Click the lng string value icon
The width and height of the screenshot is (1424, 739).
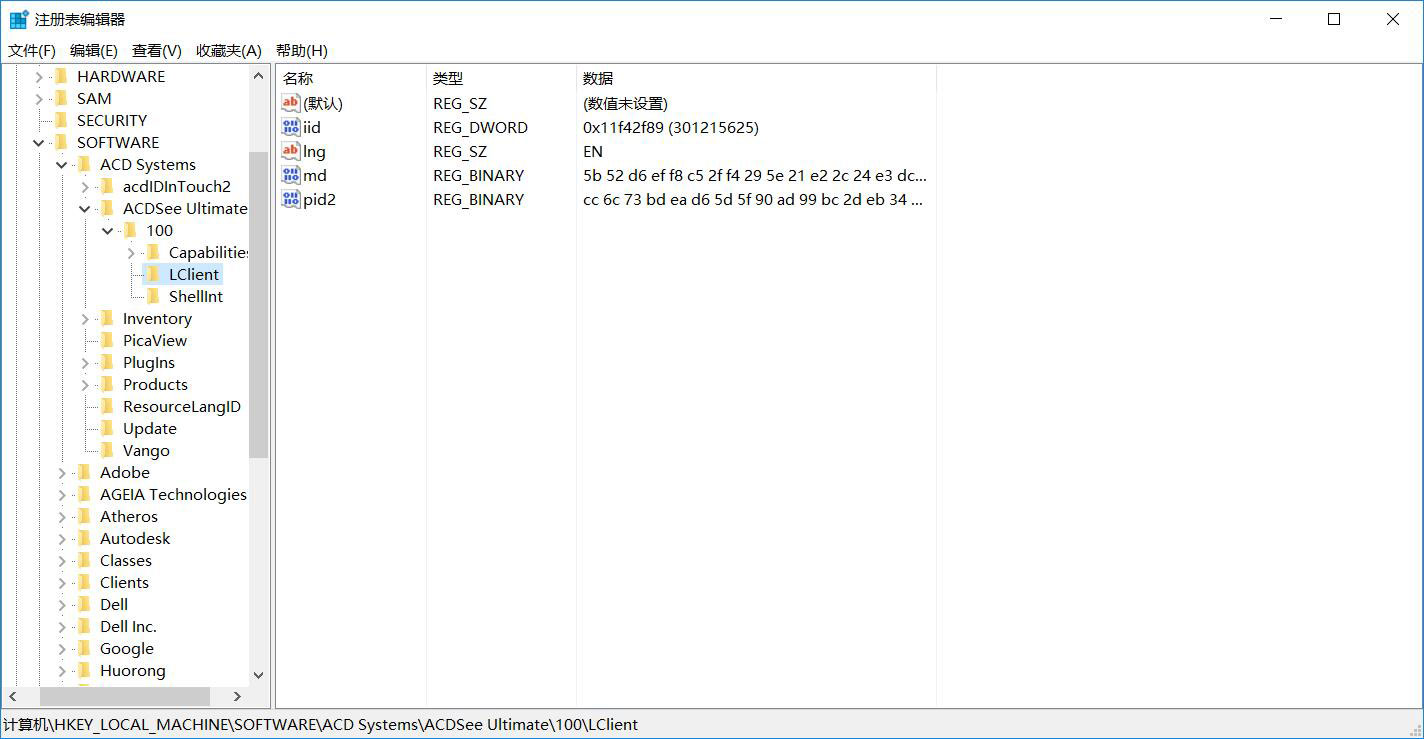291,151
